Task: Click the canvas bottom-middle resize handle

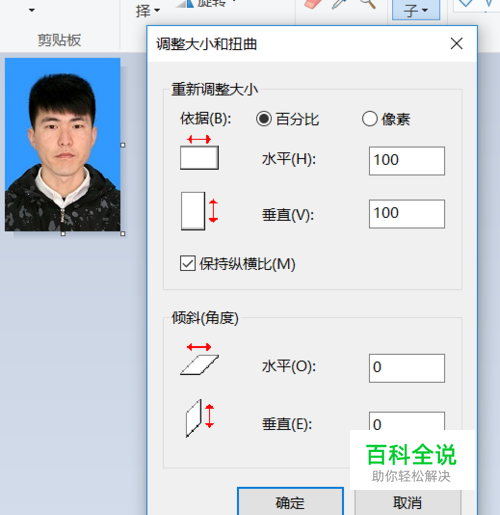Action: [x=63, y=234]
